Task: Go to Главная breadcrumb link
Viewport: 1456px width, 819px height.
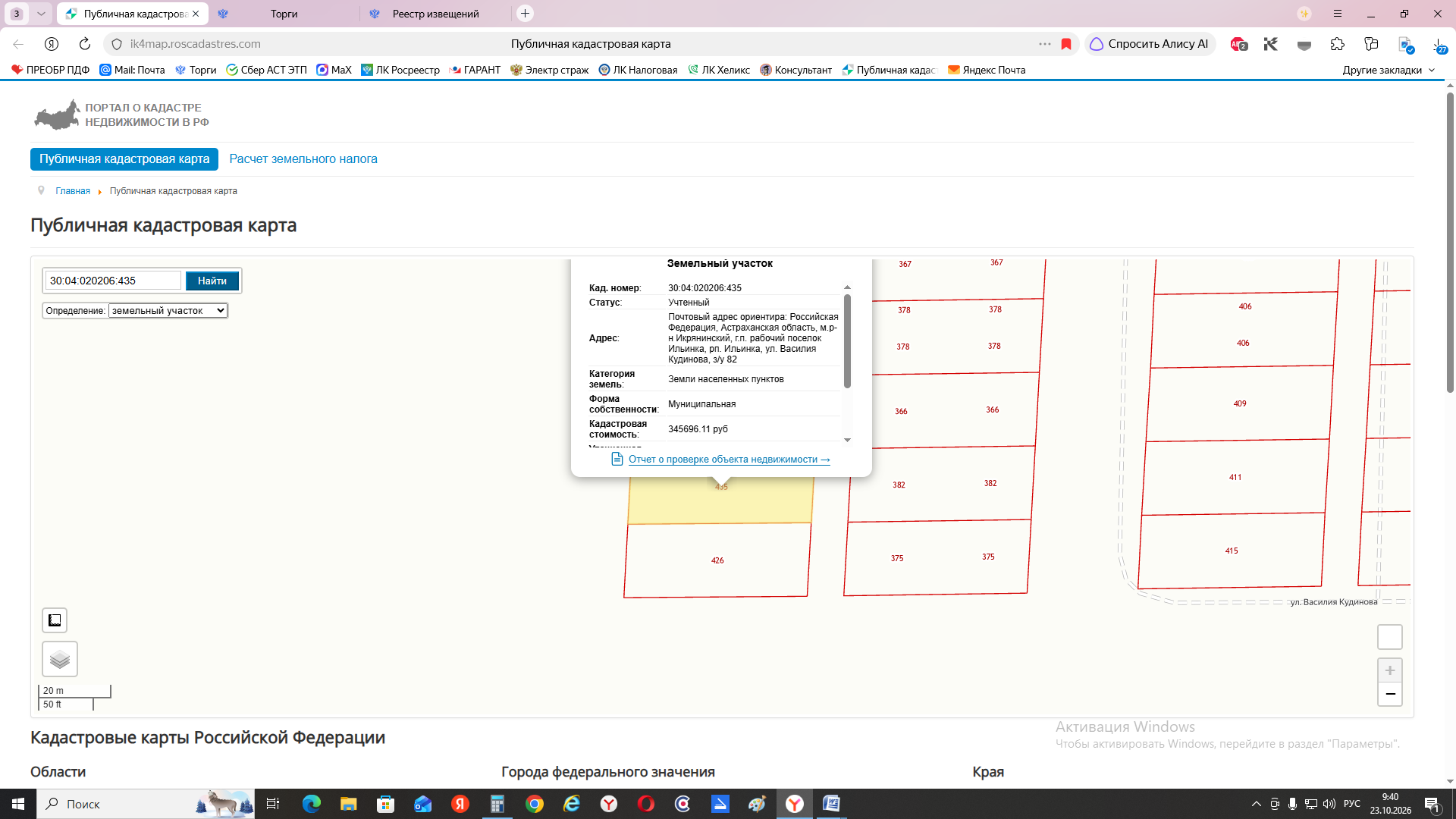Action: tap(73, 191)
